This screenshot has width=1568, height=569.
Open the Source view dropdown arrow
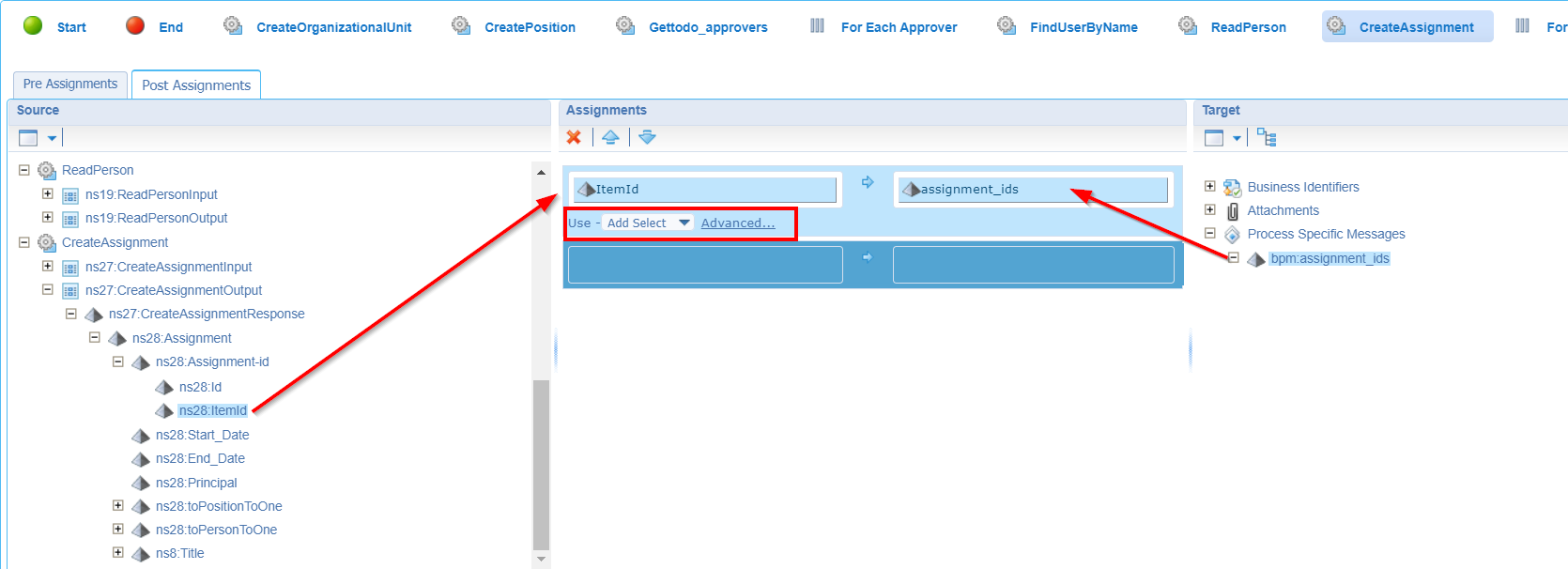tap(52, 139)
